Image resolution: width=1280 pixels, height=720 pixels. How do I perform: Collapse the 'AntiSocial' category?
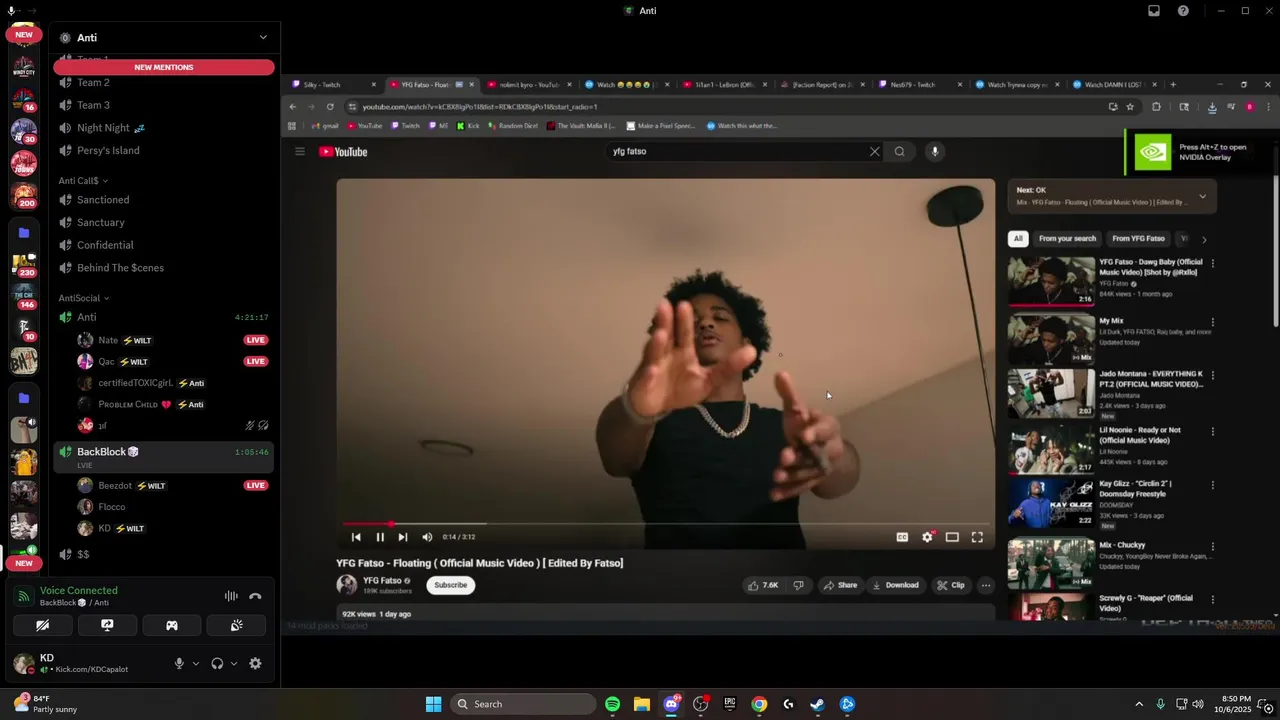pos(83,298)
